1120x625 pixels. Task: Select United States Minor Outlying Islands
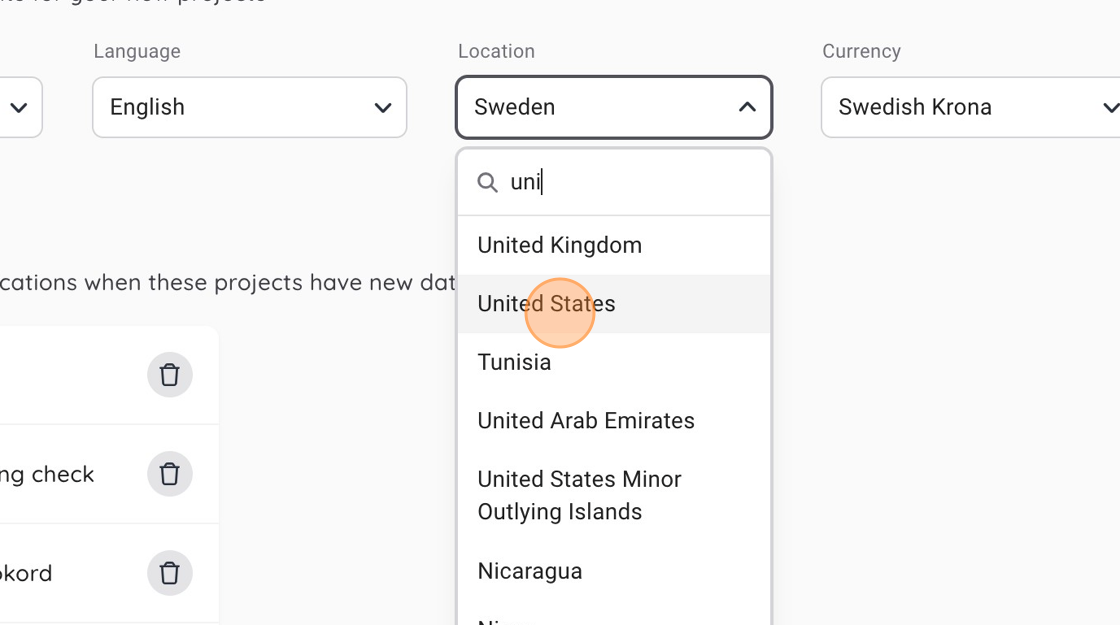pos(579,495)
